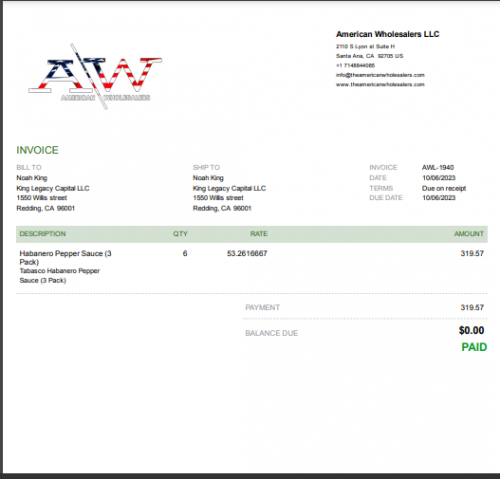Click the '2110 S Lyon st Suite H' address line
This screenshot has width=500, height=479.
tap(365, 47)
